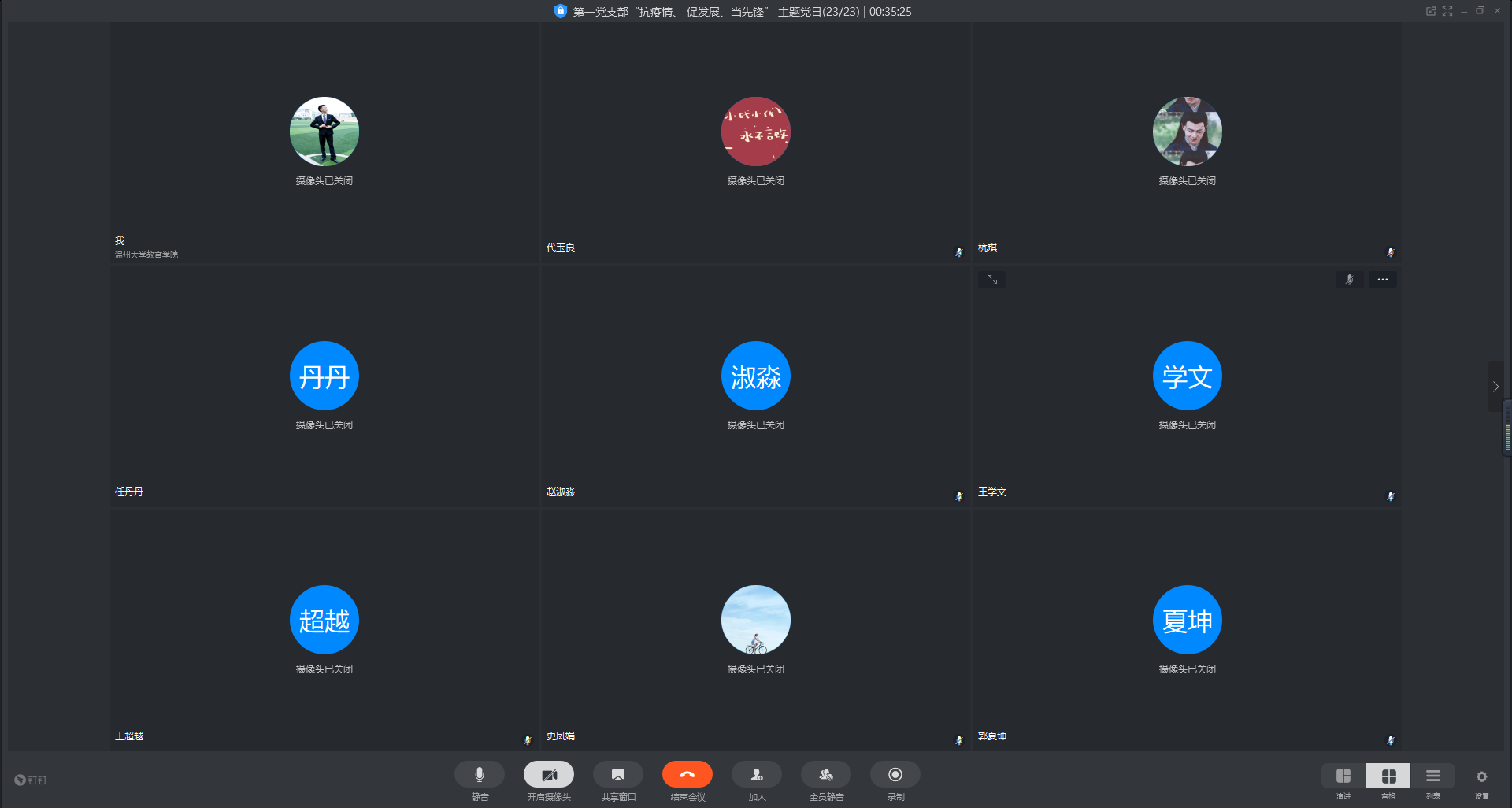The image size is (1512, 808).
Task: Turn on camera with 开启摄像头
Action: click(x=549, y=775)
